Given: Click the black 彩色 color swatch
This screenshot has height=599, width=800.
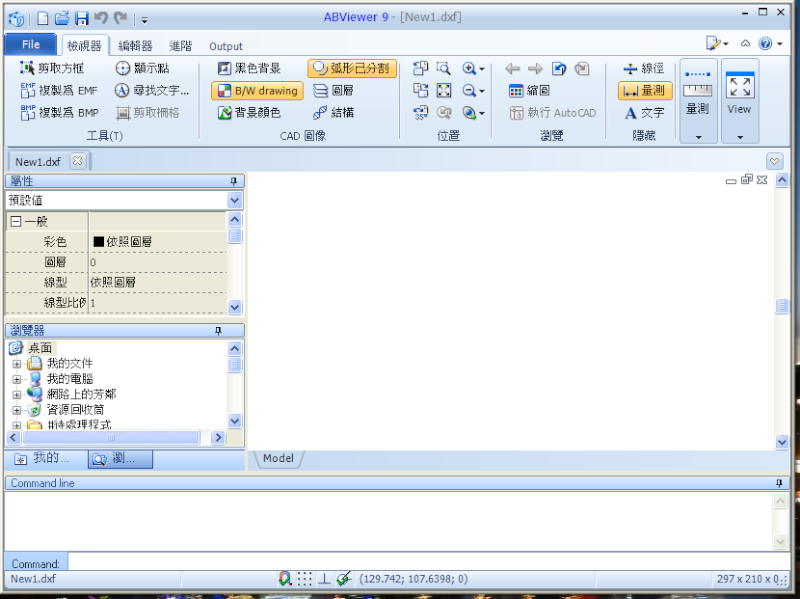Looking at the screenshot, I should [x=98, y=241].
